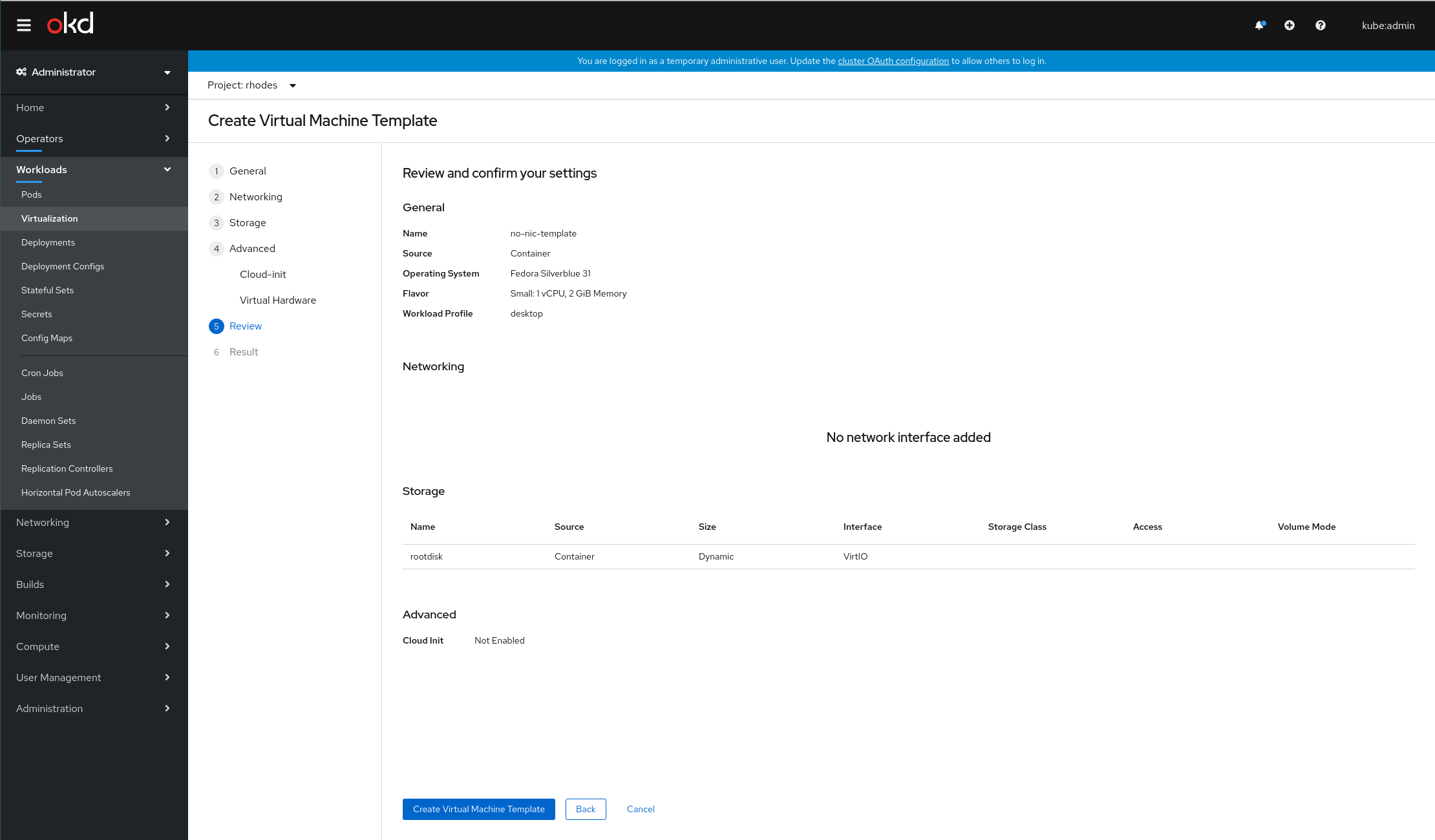Click the Administrator perspective gear icon
1435x840 pixels.
click(21, 72)
